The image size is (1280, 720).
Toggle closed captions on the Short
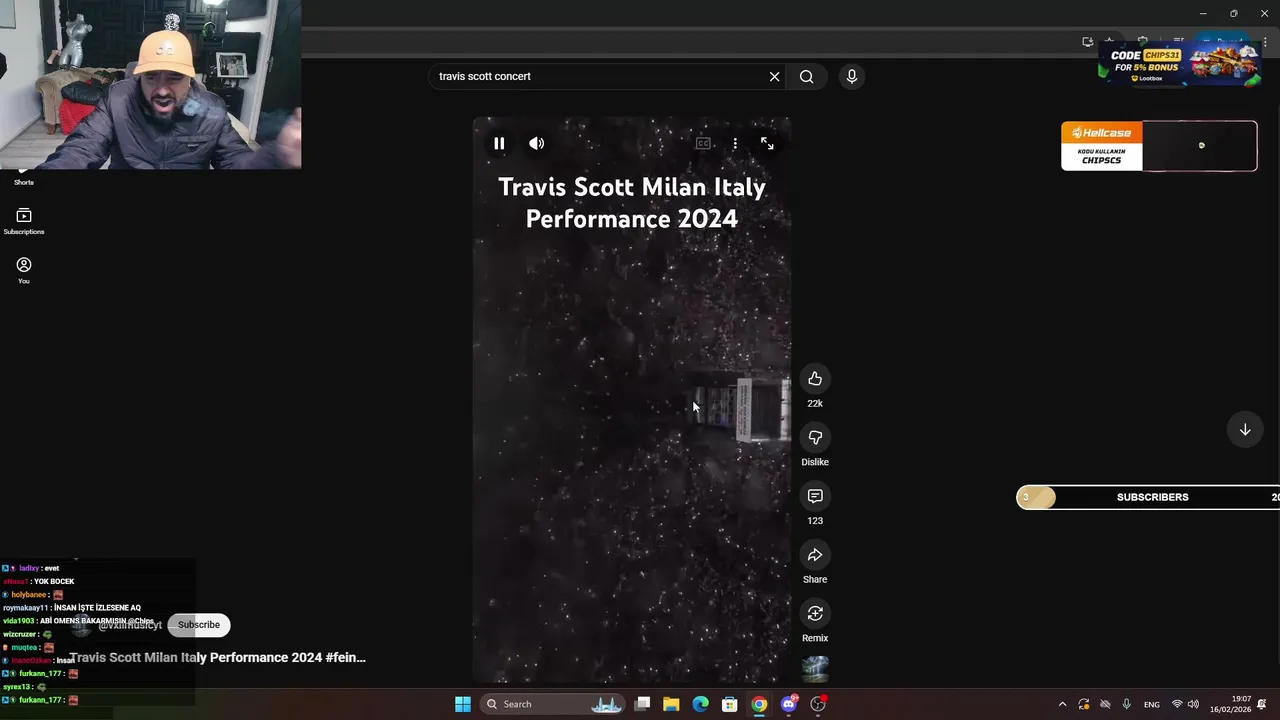point(703,144)
